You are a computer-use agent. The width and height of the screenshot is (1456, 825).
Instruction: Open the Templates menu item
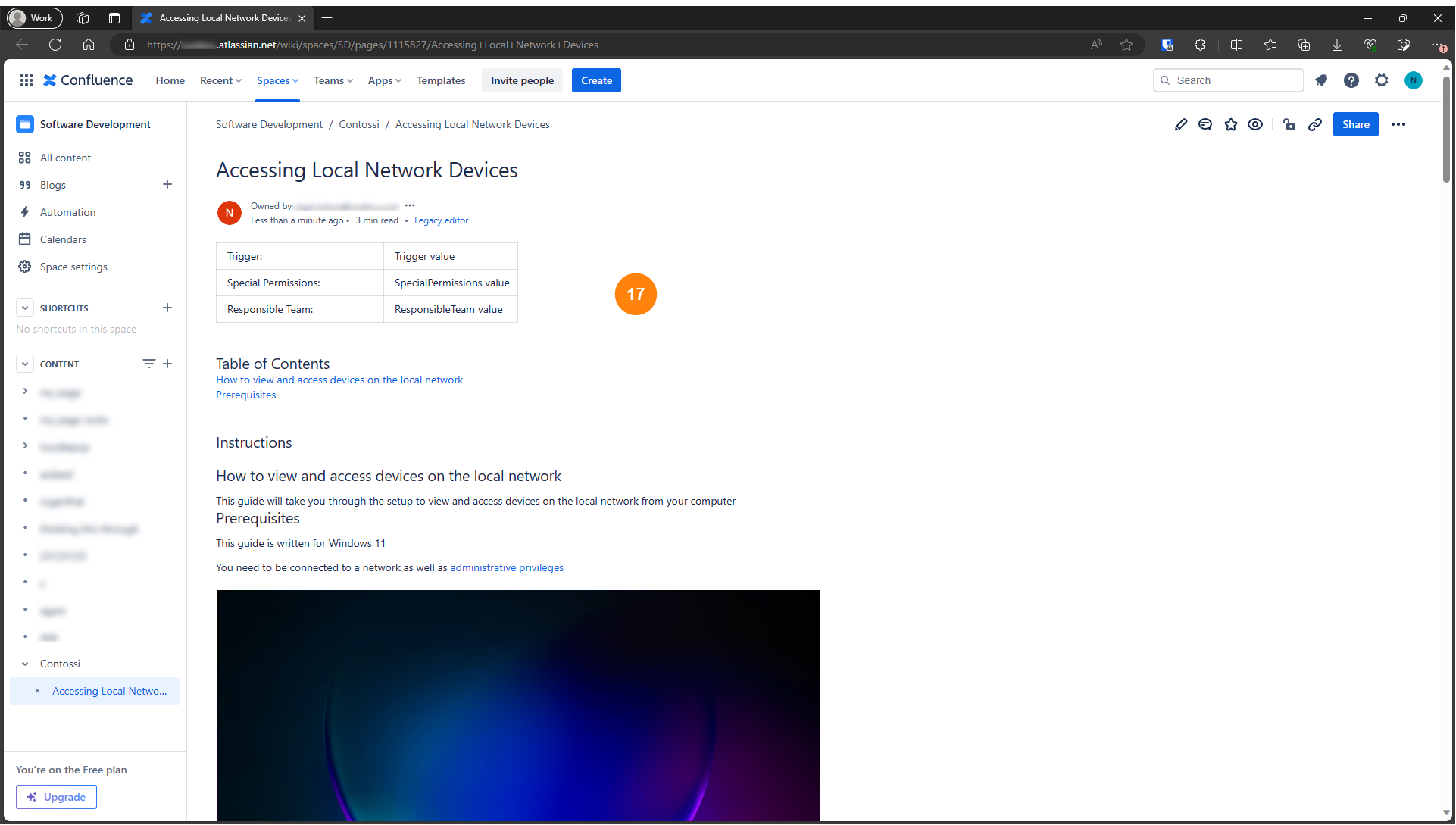[x=441, y=80]
